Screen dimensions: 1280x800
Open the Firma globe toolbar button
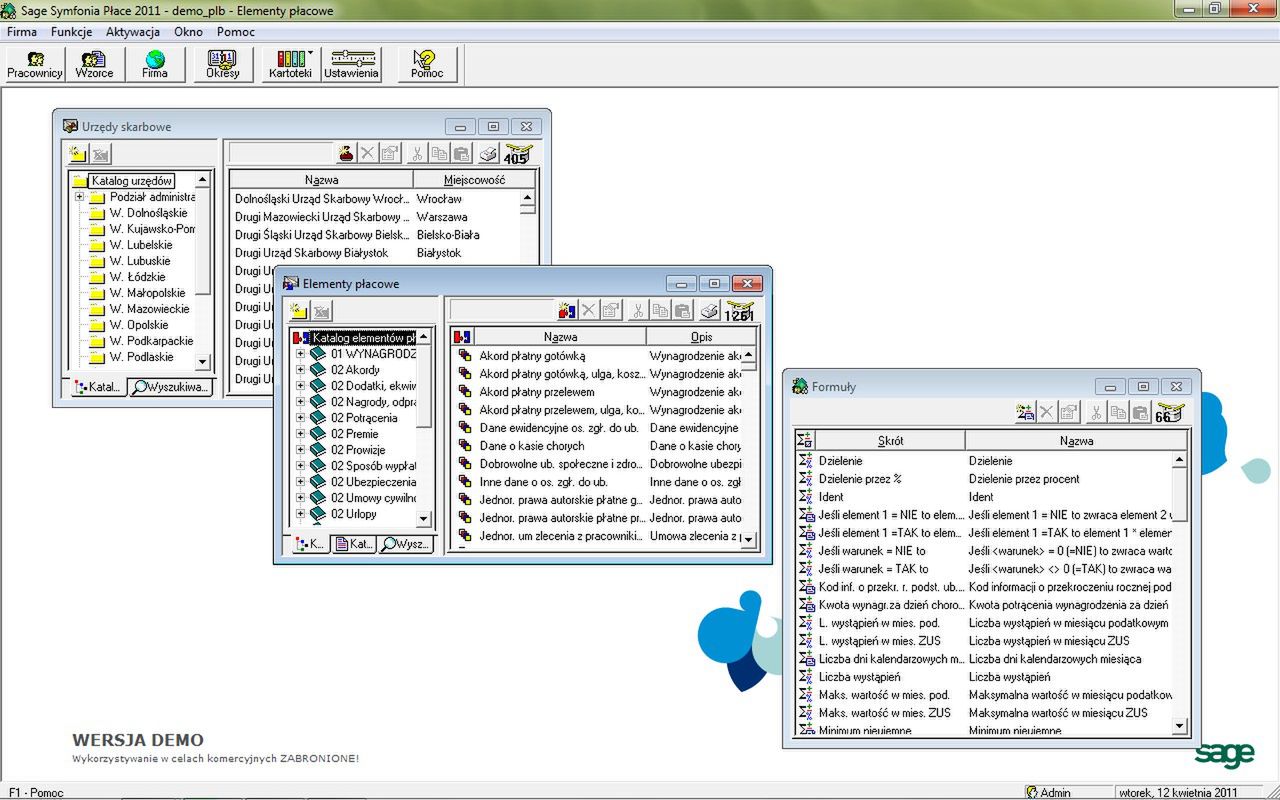(x=155, y=64)
